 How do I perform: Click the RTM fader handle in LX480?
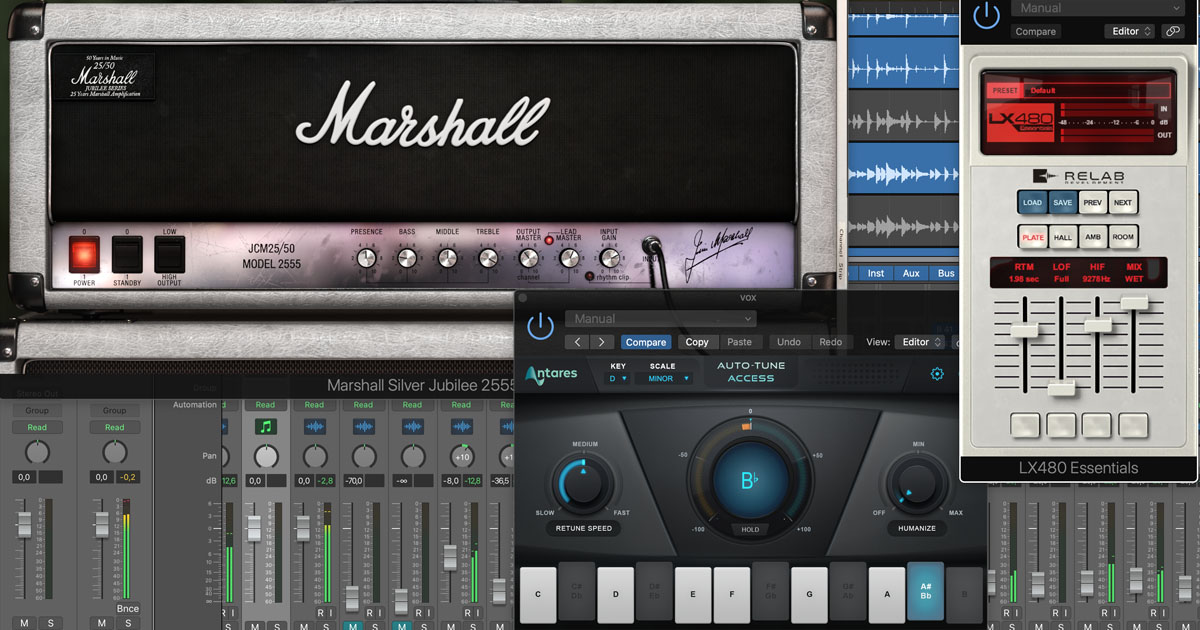pyautogui.click(x=1024, y=329)
